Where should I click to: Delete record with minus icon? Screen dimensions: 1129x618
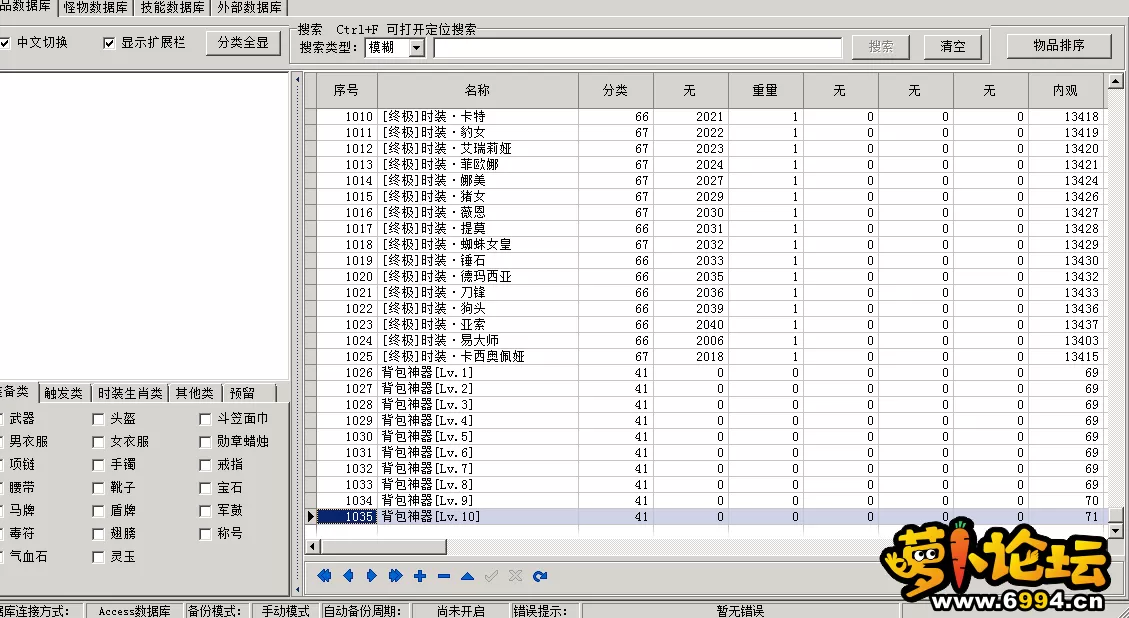coord(444,576)
